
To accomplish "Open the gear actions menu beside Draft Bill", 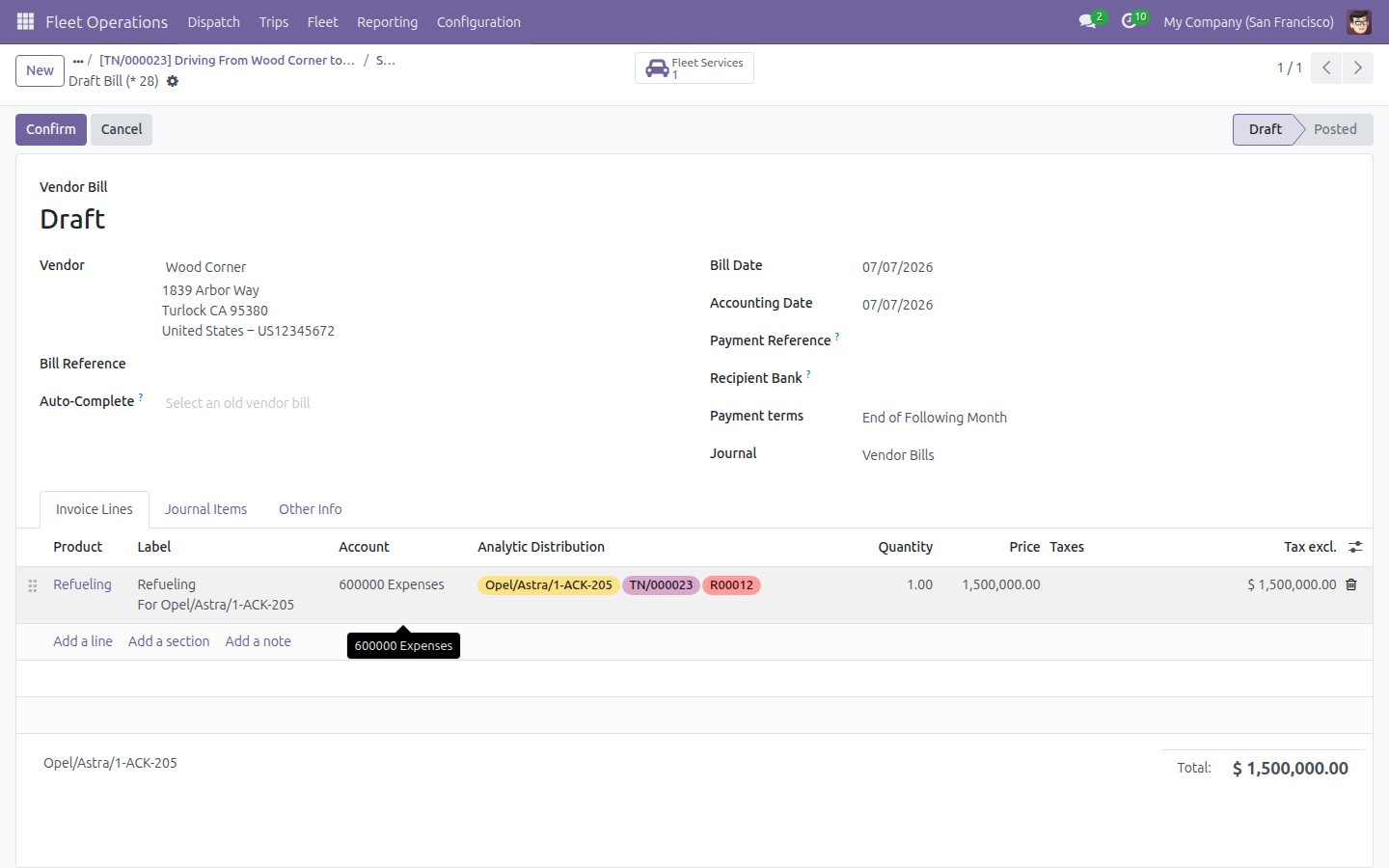I will 173,81.
